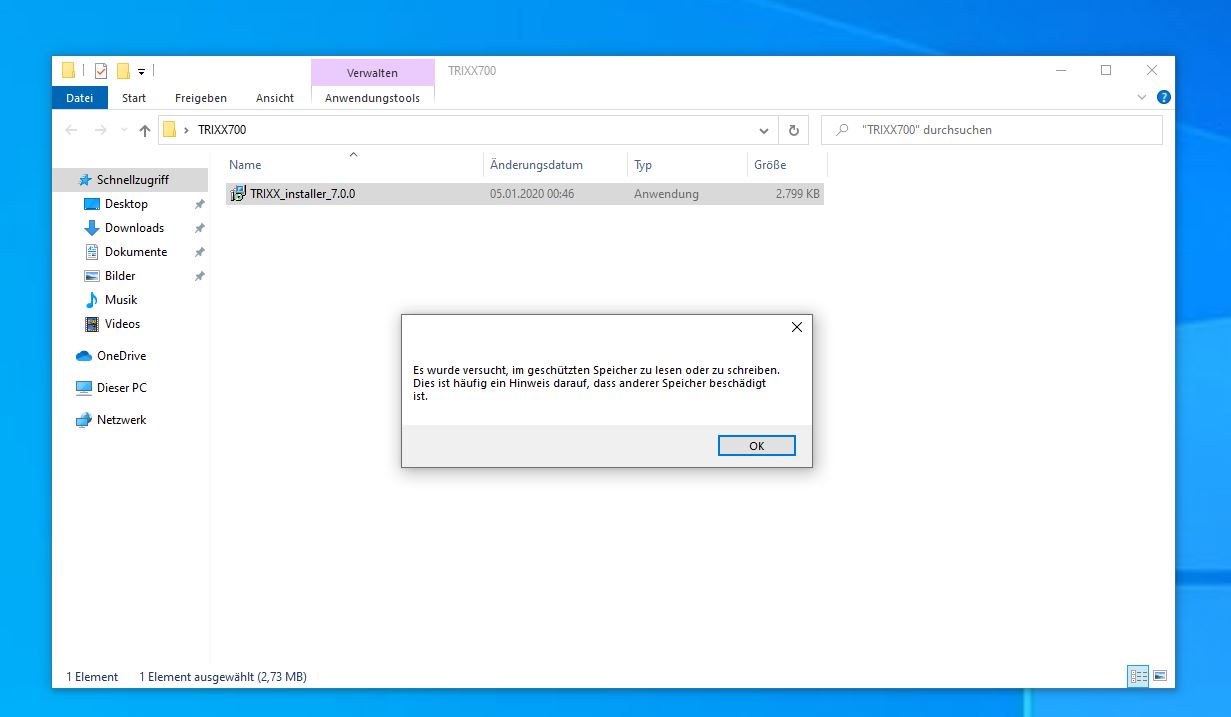Sort by the Name column
1231x717 pixels.
(x=245, y=165)
